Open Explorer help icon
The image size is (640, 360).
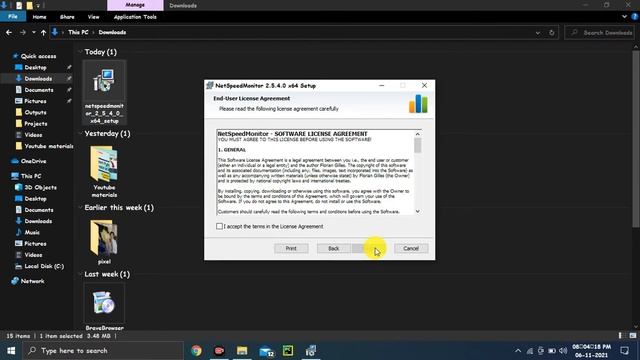635,17
